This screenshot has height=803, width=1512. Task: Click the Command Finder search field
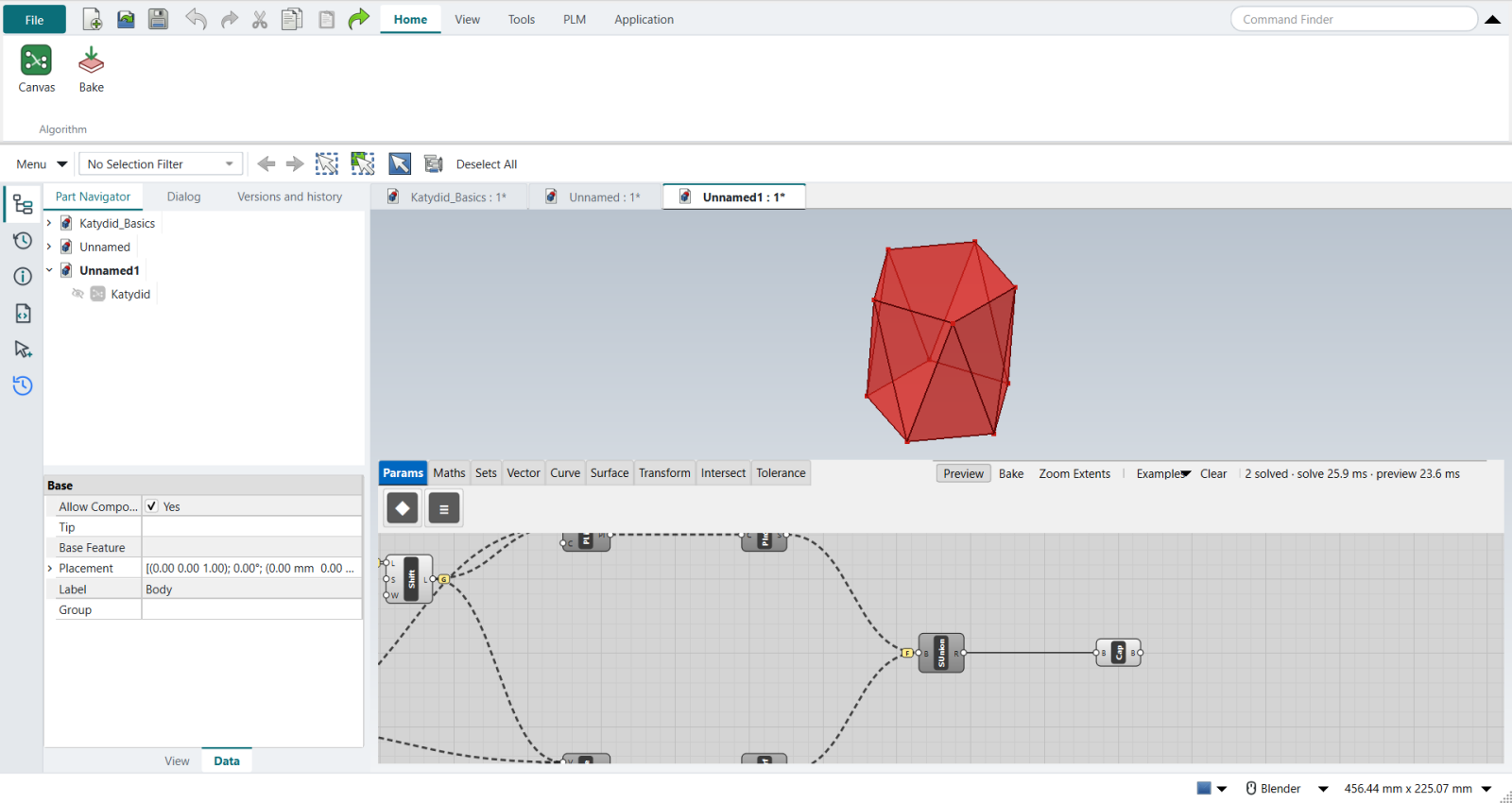click(1353, 19)
